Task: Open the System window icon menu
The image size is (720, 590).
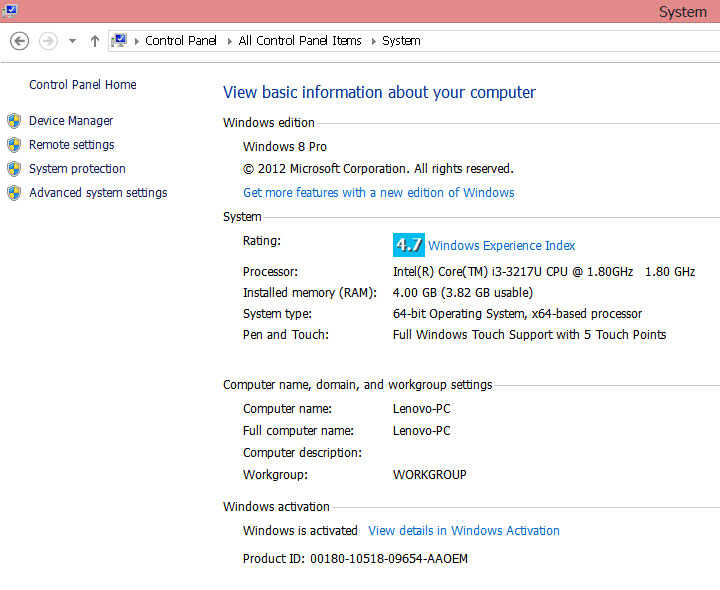Action: click(x=9, y=9)
